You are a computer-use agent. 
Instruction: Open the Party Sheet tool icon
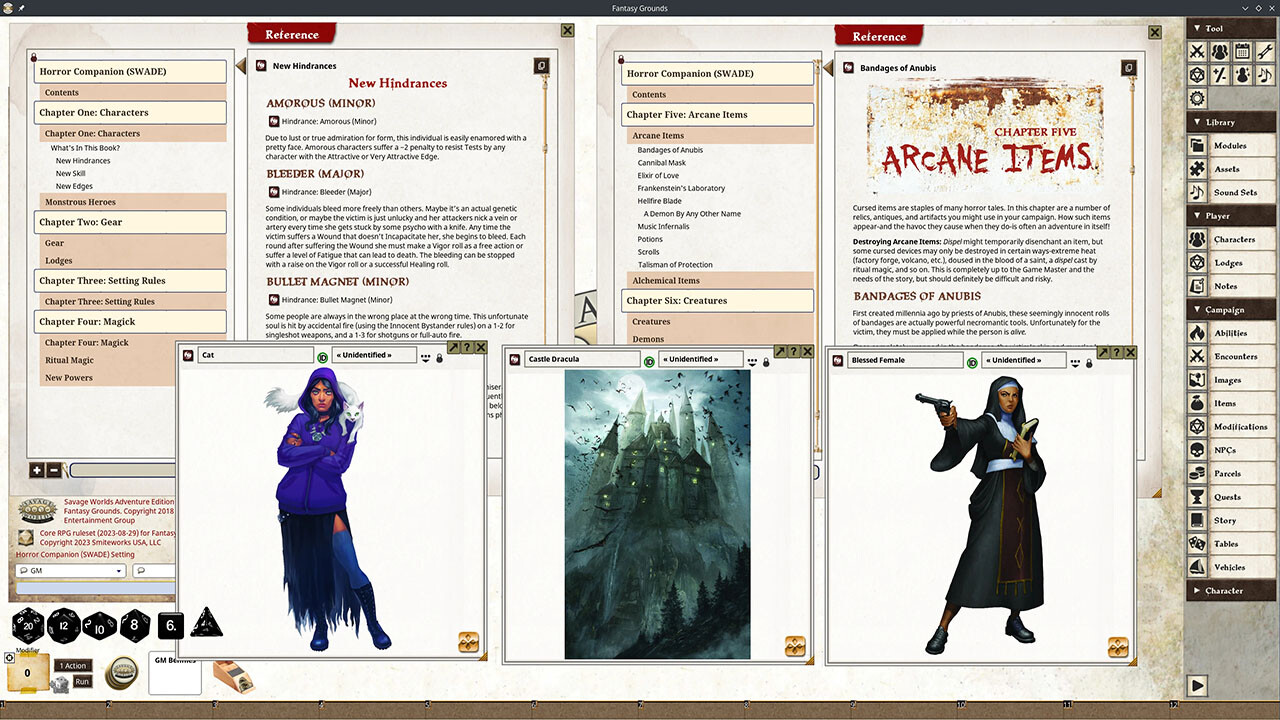(1220, 51)
